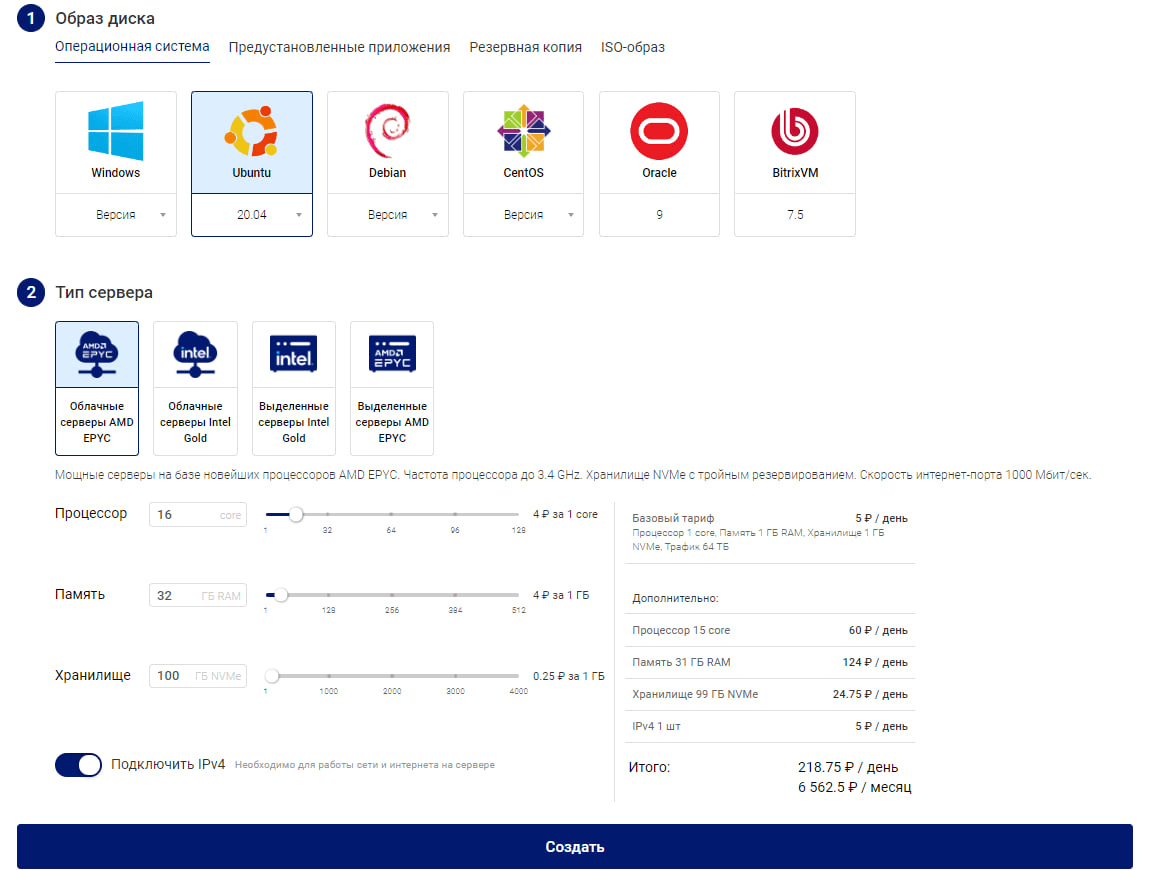Click the Тип сервера heading
This screenshot has height=870, width=1156.
click(104, 293)
